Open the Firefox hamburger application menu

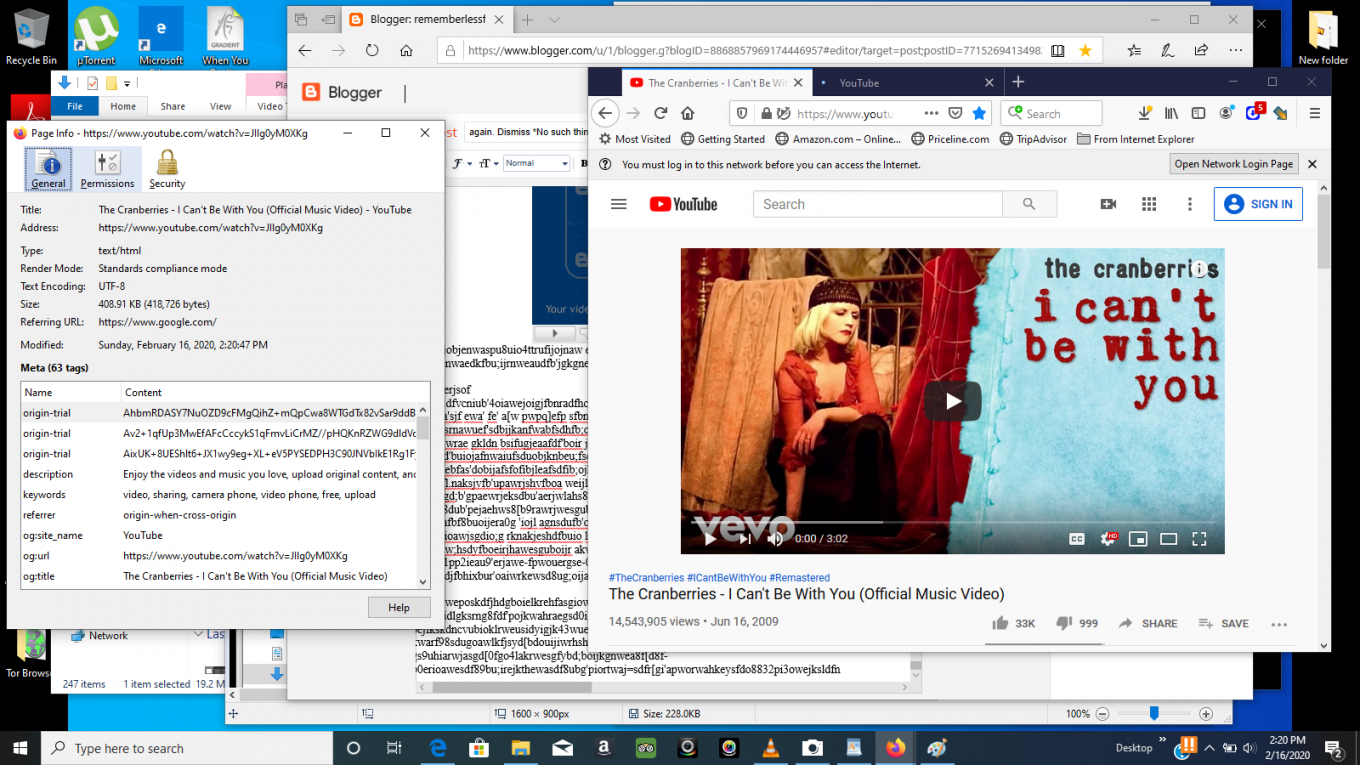(1315, 113)
